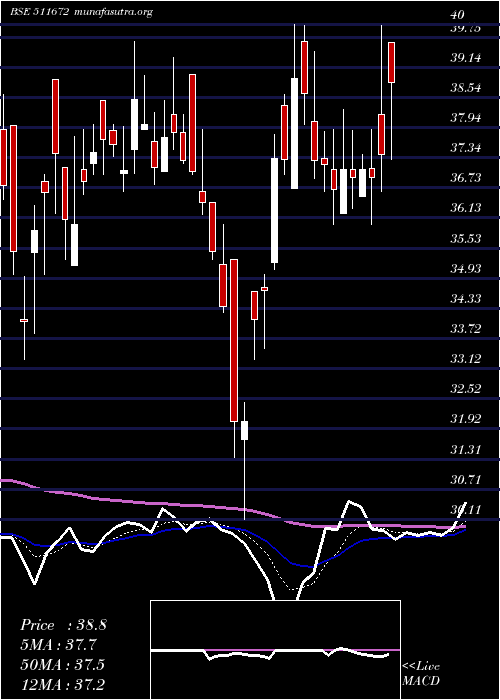
Task: Select the tall red candle at the lowest dip
Action: [x=234, y=340]
